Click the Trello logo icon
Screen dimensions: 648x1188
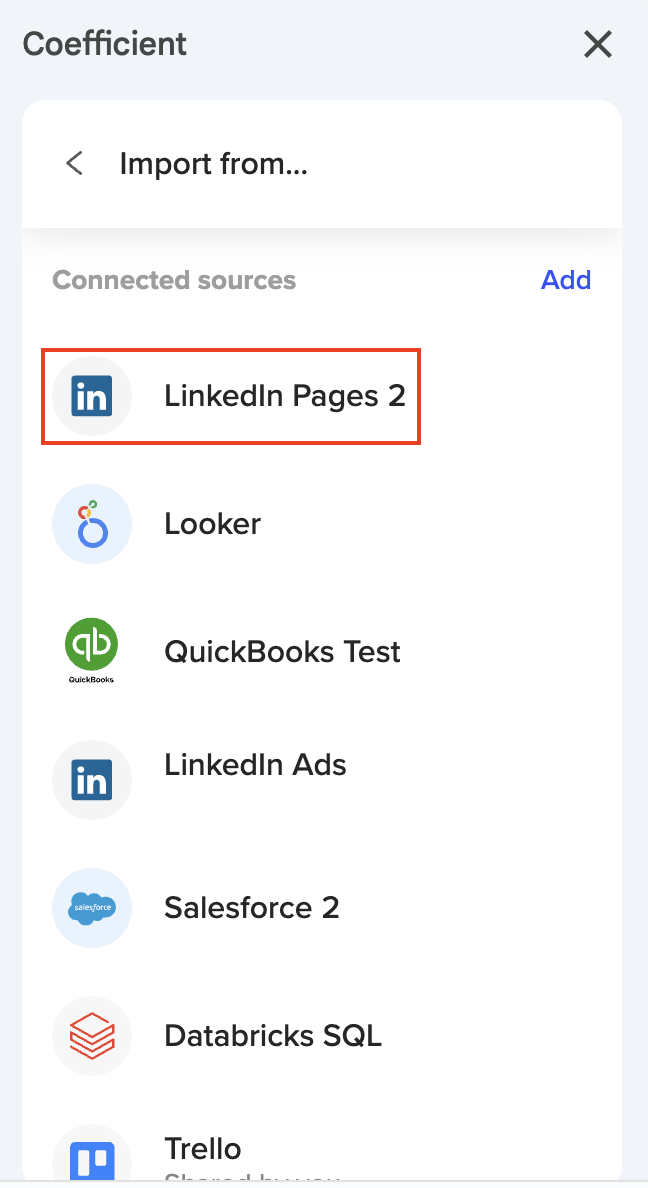92,1160
